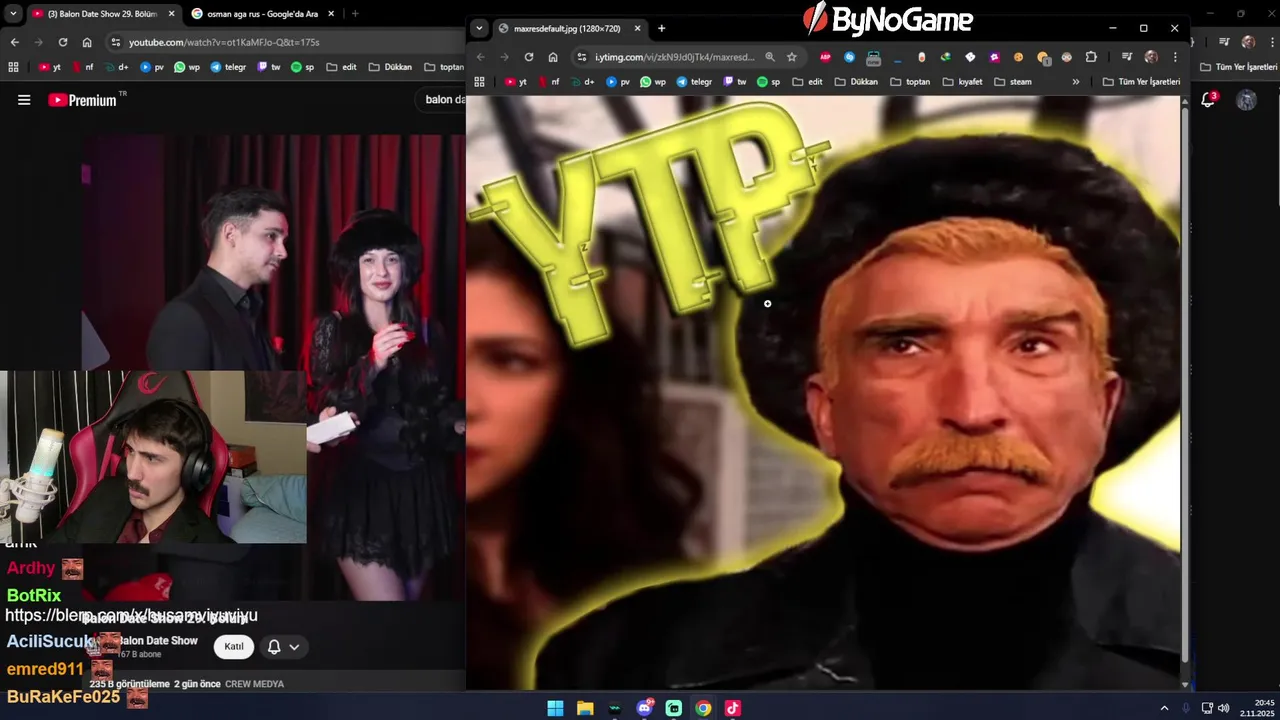
Task: Open a new tab in front window
Action: 661,28
